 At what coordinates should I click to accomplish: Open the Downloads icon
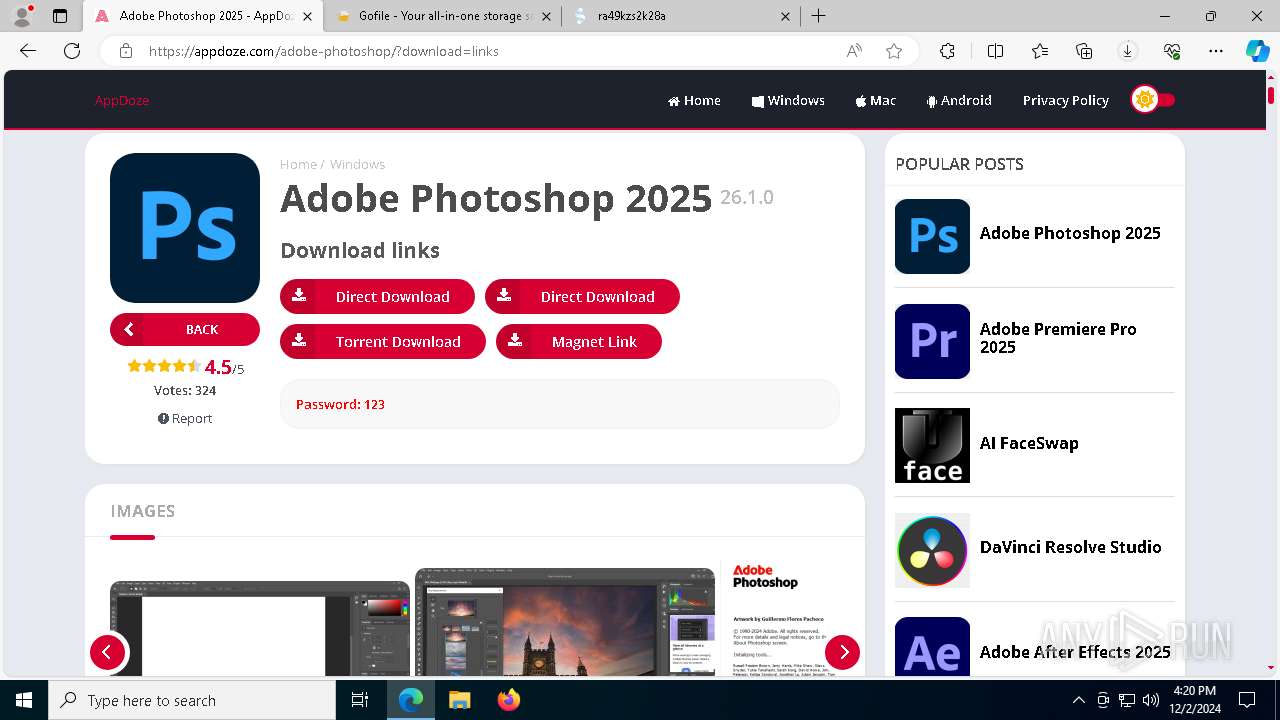(x=1128, y=51)
